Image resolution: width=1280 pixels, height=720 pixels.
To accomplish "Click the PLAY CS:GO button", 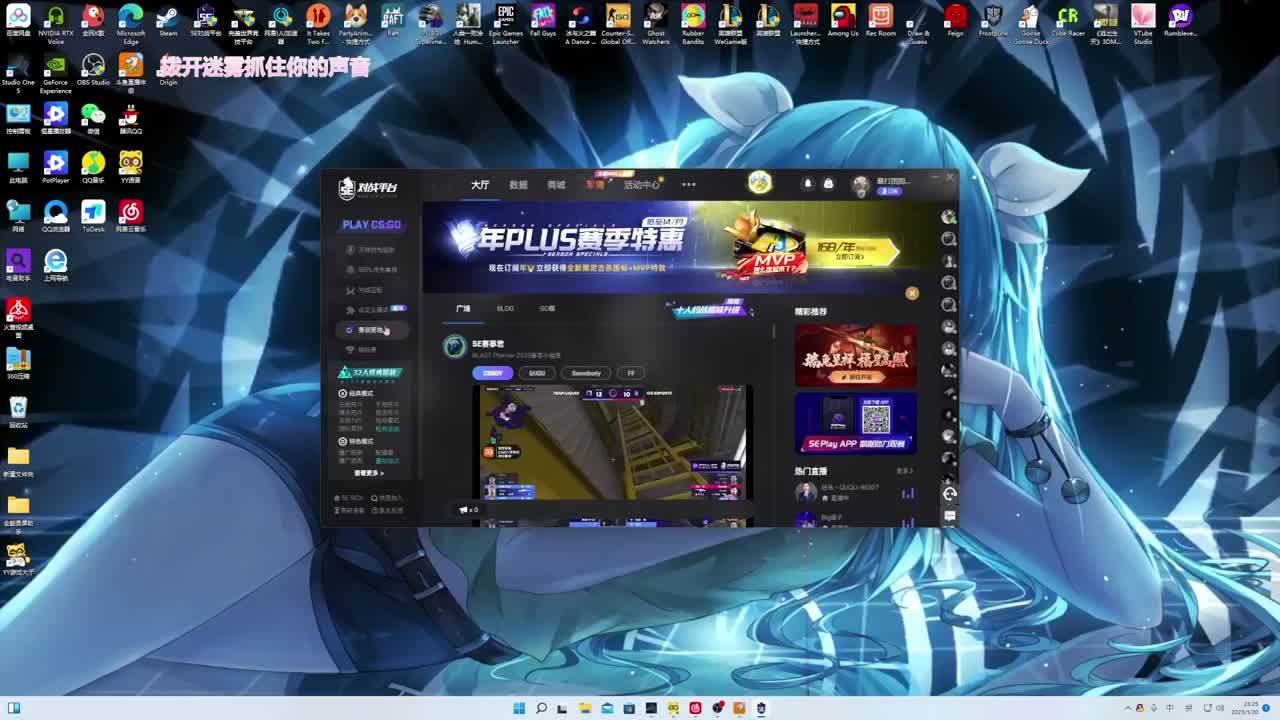I will click(371, 225).
